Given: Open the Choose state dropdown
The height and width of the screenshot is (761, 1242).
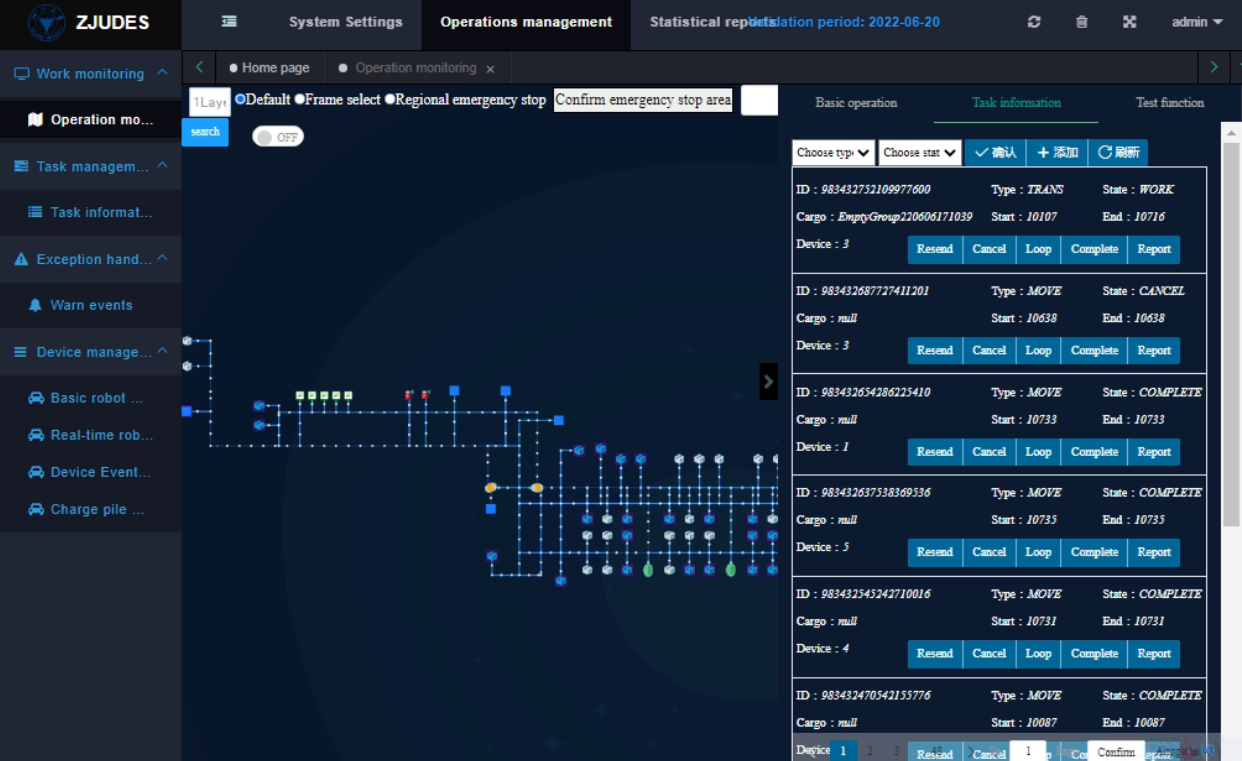Looking at the screenshot, I should pos(920,152).
